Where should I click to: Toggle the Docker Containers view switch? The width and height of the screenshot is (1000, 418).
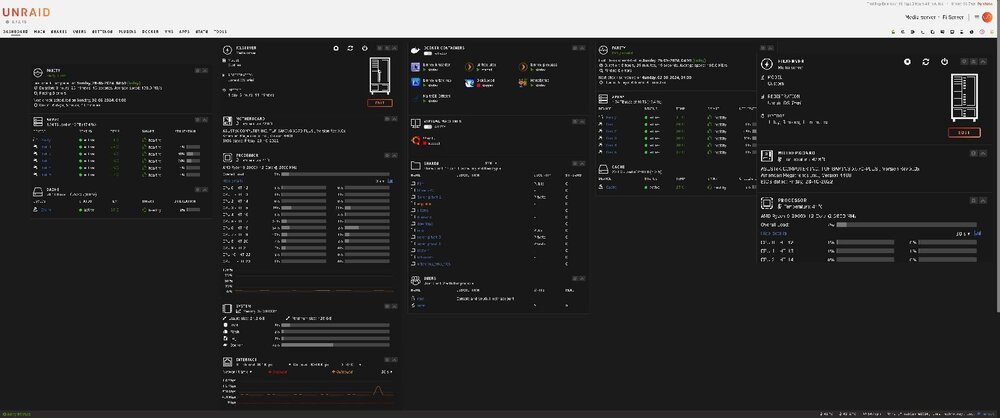click(x=428, y=54)
